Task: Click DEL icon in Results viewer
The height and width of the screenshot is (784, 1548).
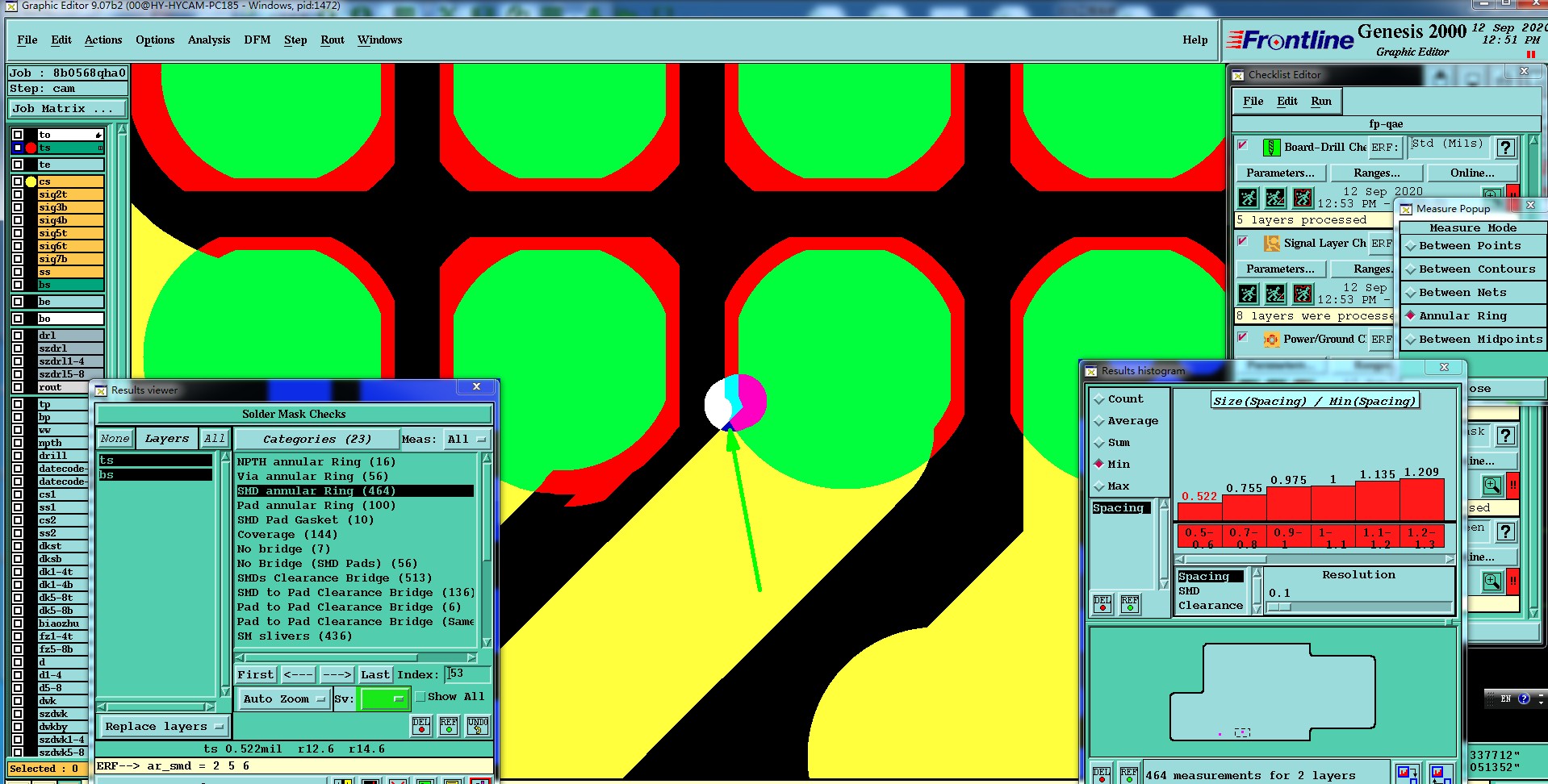Action: click(x=421, y=726)
